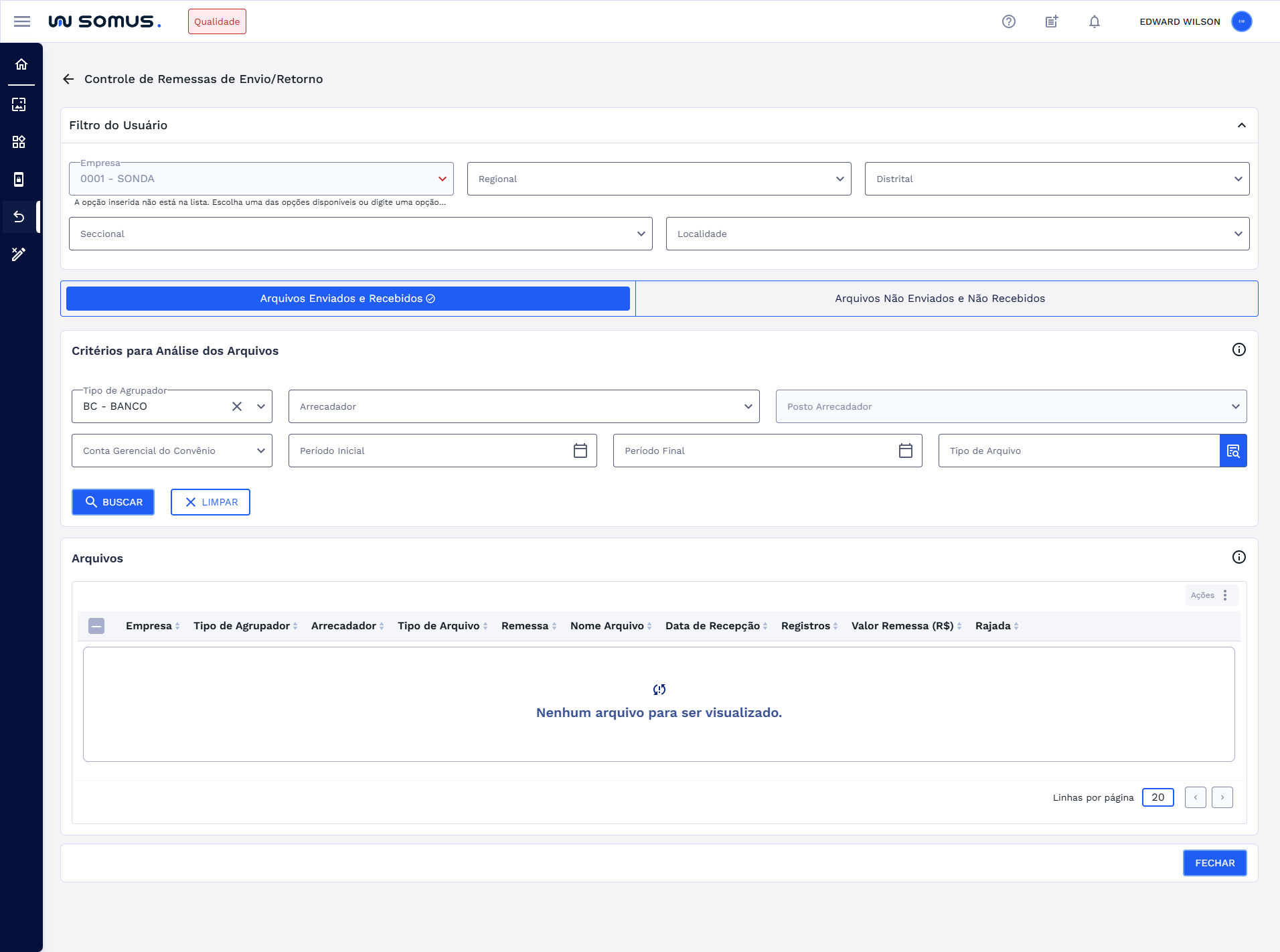Collapse the Filtro do Usuário section
This screenshot has height=952, width=1280.
[1242, 125]
